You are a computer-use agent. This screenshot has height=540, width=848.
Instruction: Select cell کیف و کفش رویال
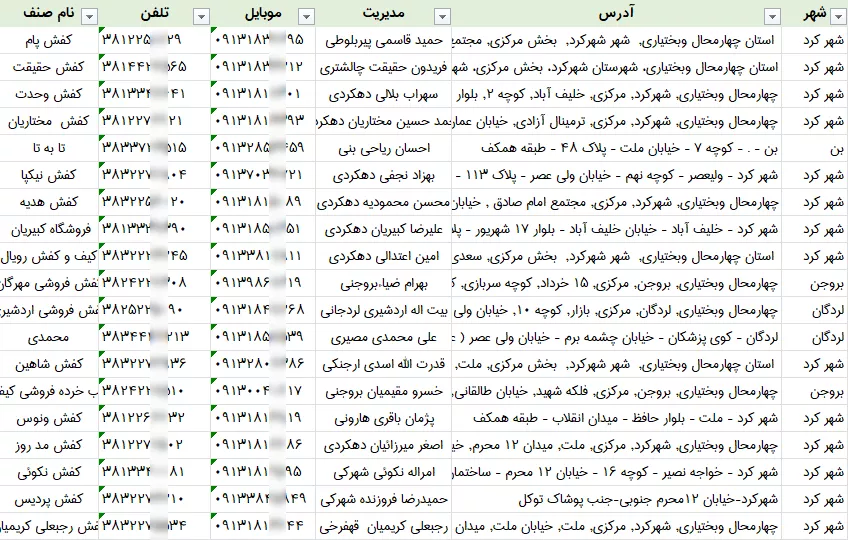49,256
